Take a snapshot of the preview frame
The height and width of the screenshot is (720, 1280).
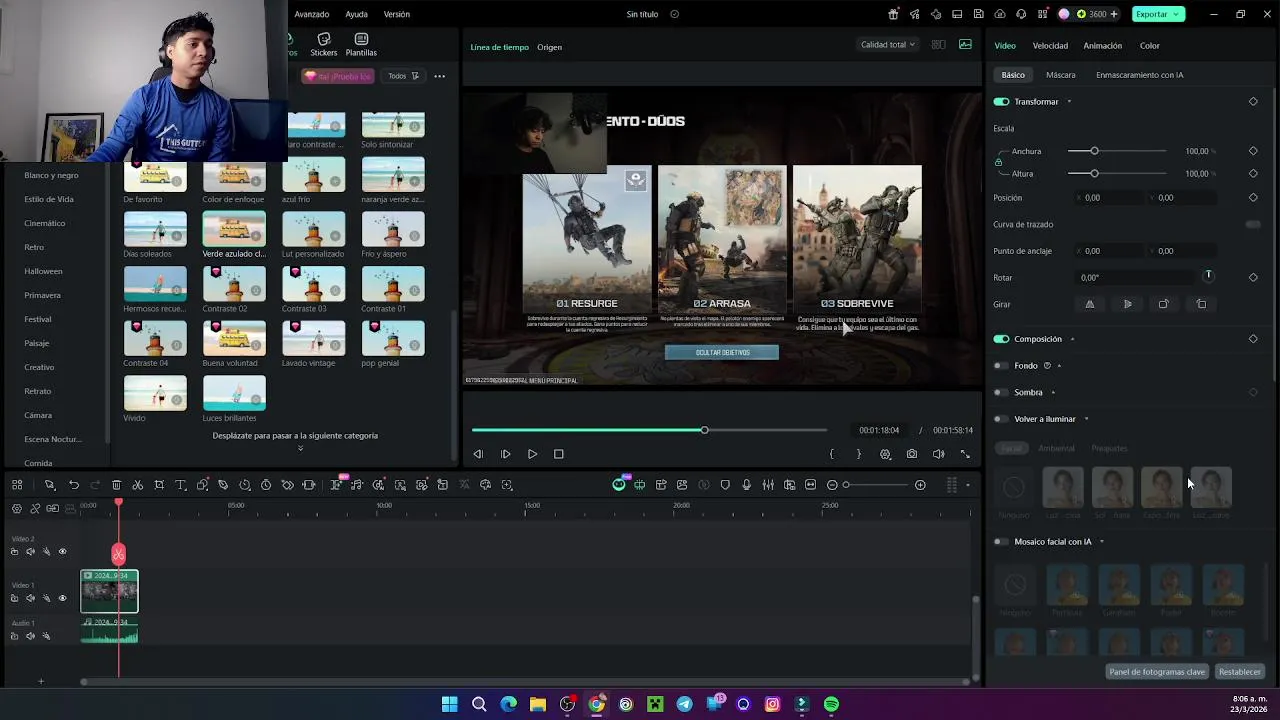pos(912,454)
